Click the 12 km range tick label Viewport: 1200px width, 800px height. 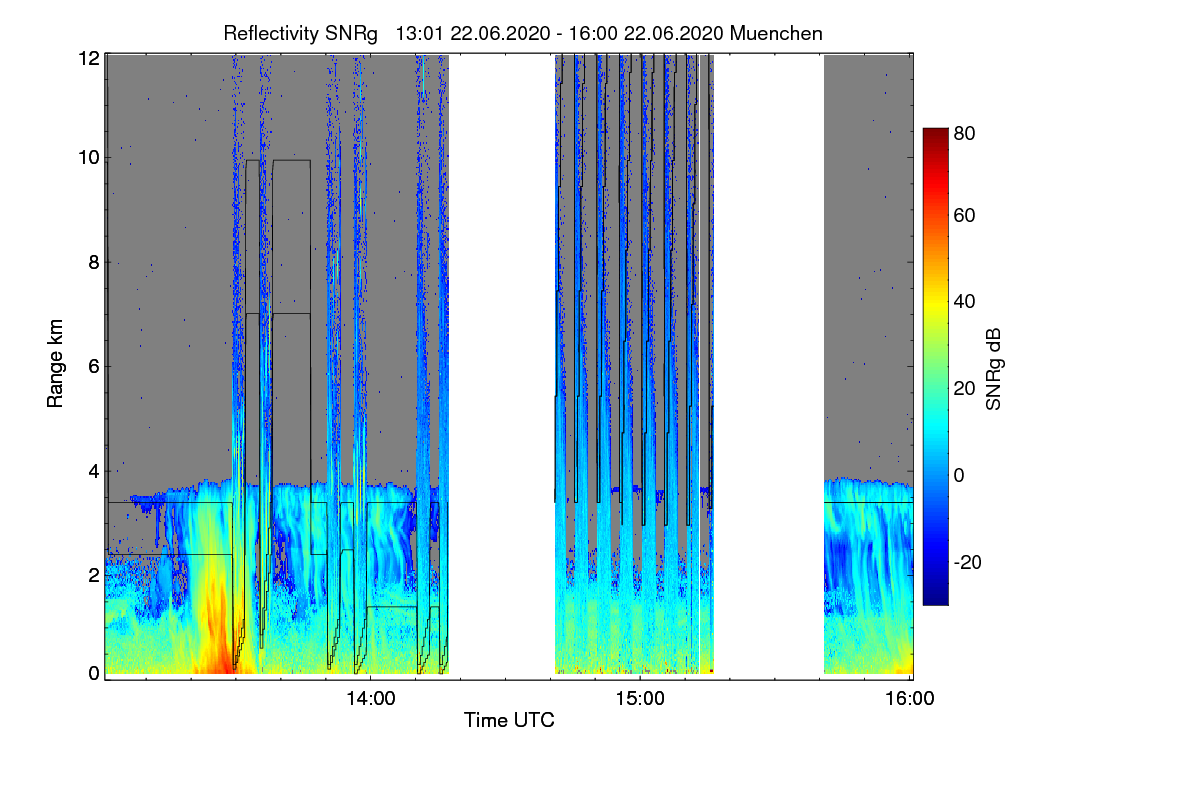pos(89,58)
